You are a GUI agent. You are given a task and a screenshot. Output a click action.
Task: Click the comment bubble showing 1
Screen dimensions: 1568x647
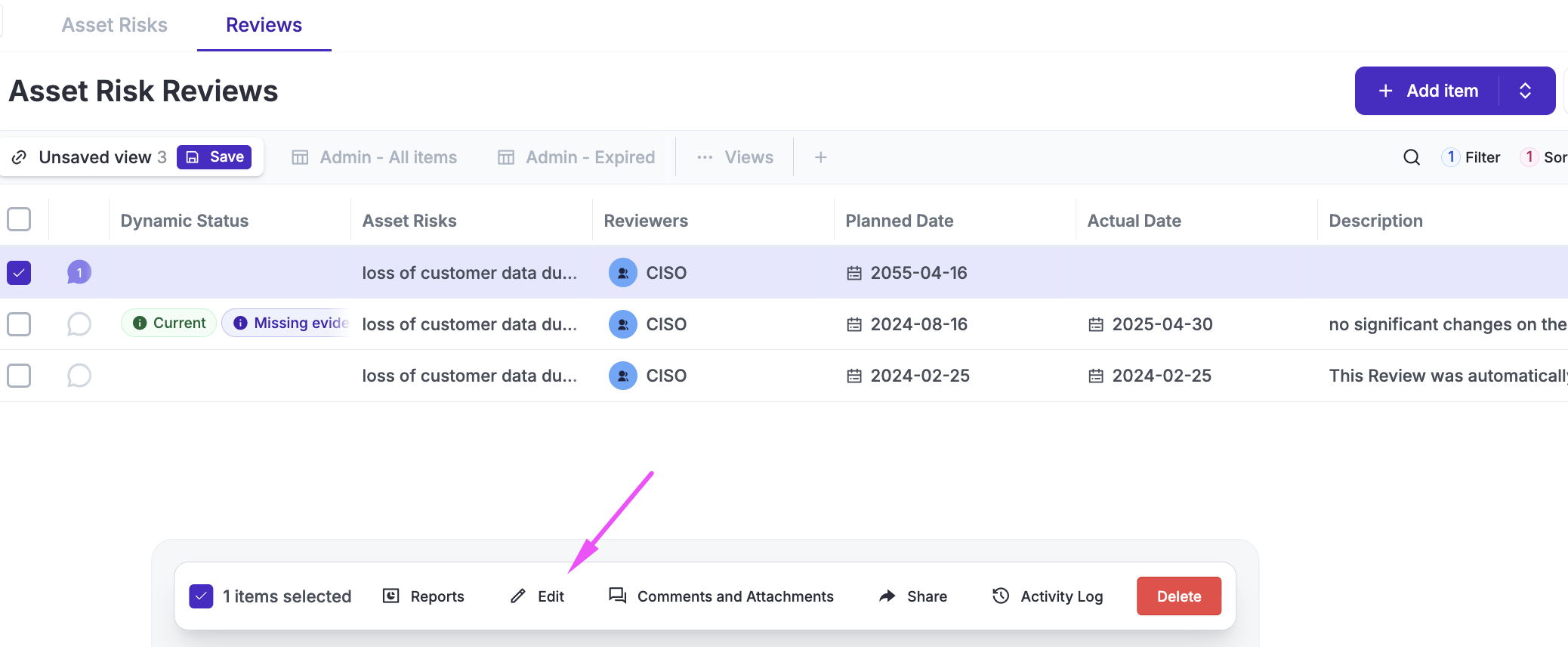[x=79, y=272]
